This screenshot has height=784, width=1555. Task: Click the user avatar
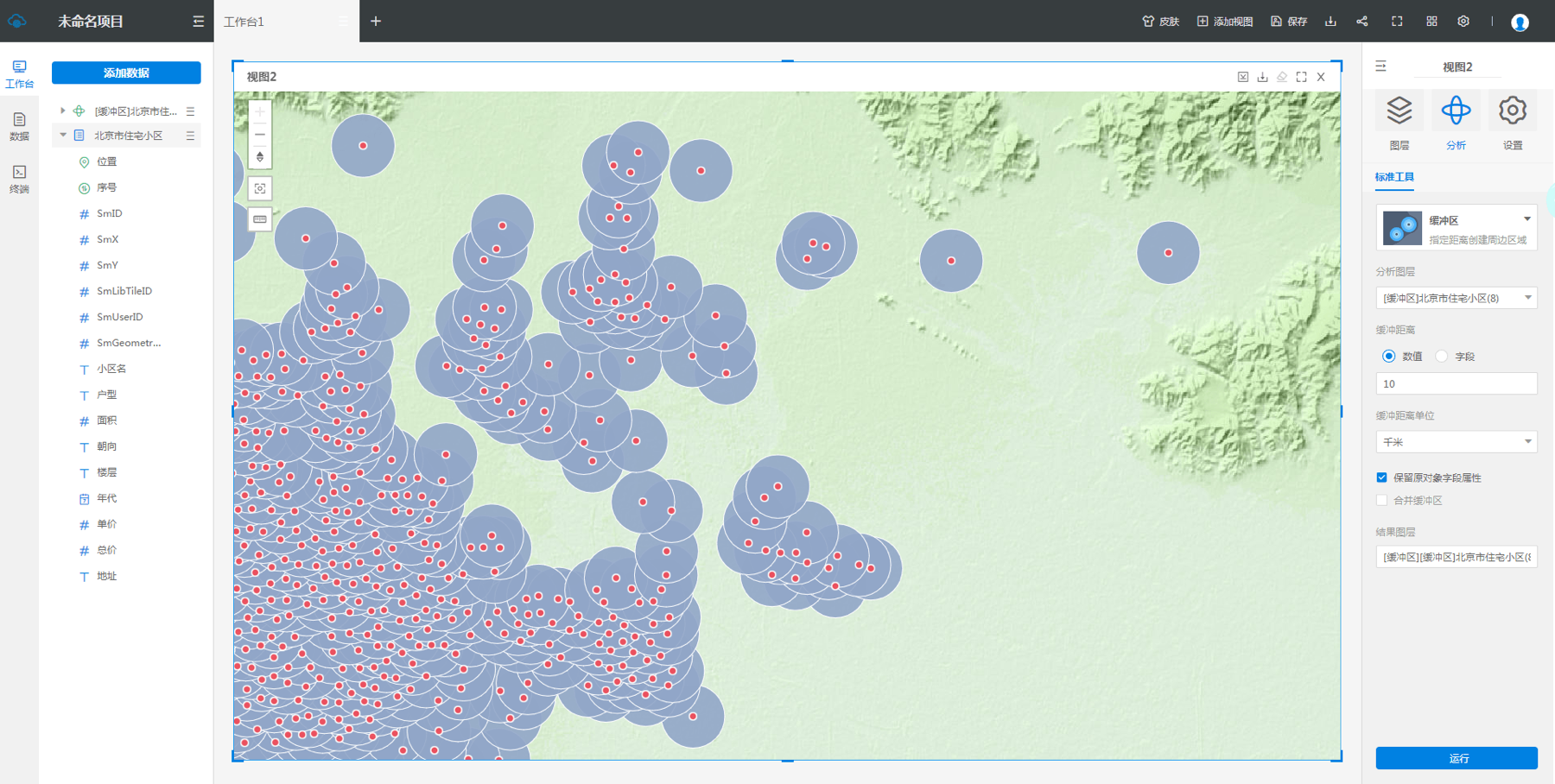click(1520, 22)
